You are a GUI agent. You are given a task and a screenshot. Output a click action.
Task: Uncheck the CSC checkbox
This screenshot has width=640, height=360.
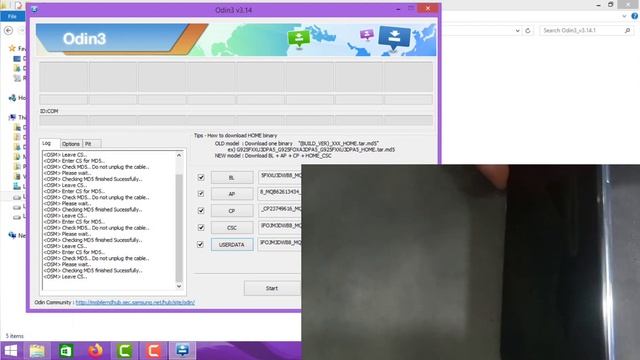click(x=201, y=227)
